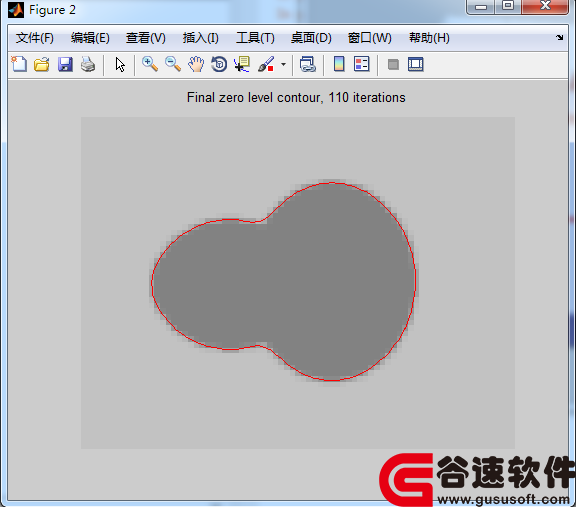The width and height of the screenshot is (576, 507).
Task: Open the 插入(I) menu
Action: tap(201, 37)
